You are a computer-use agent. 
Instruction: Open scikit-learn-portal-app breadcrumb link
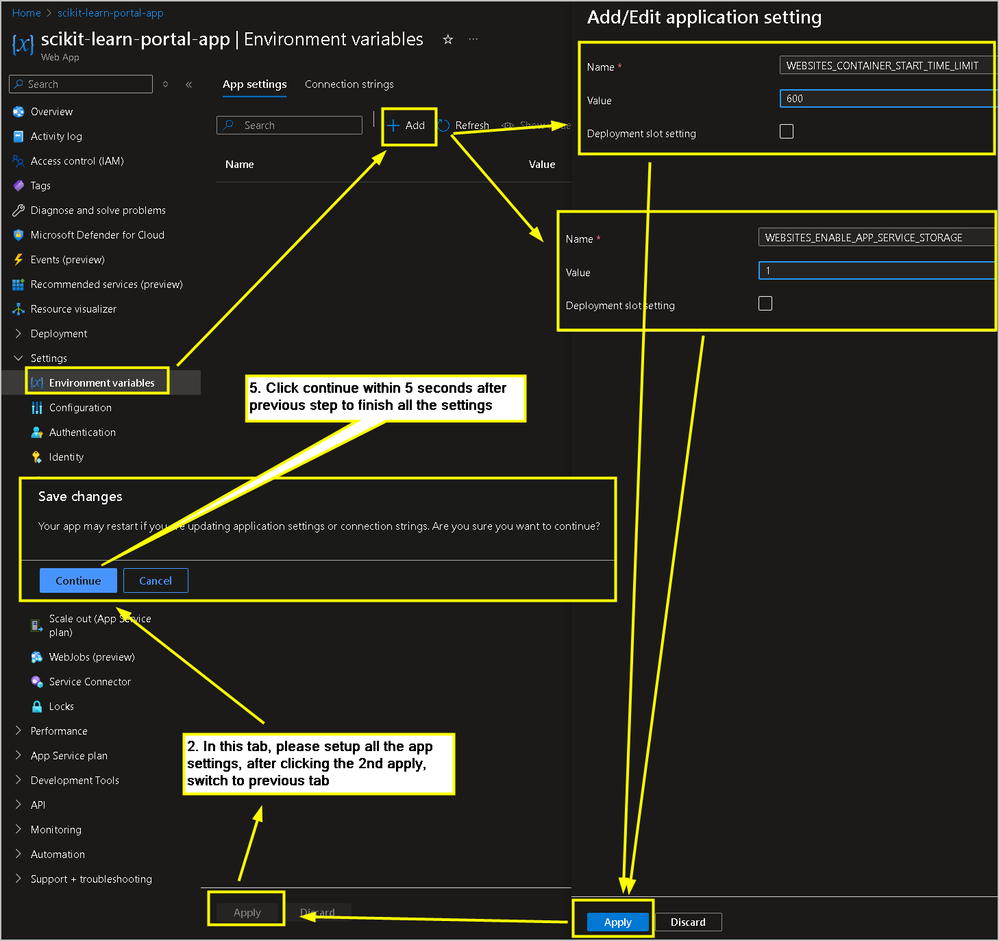pos(110,13)
